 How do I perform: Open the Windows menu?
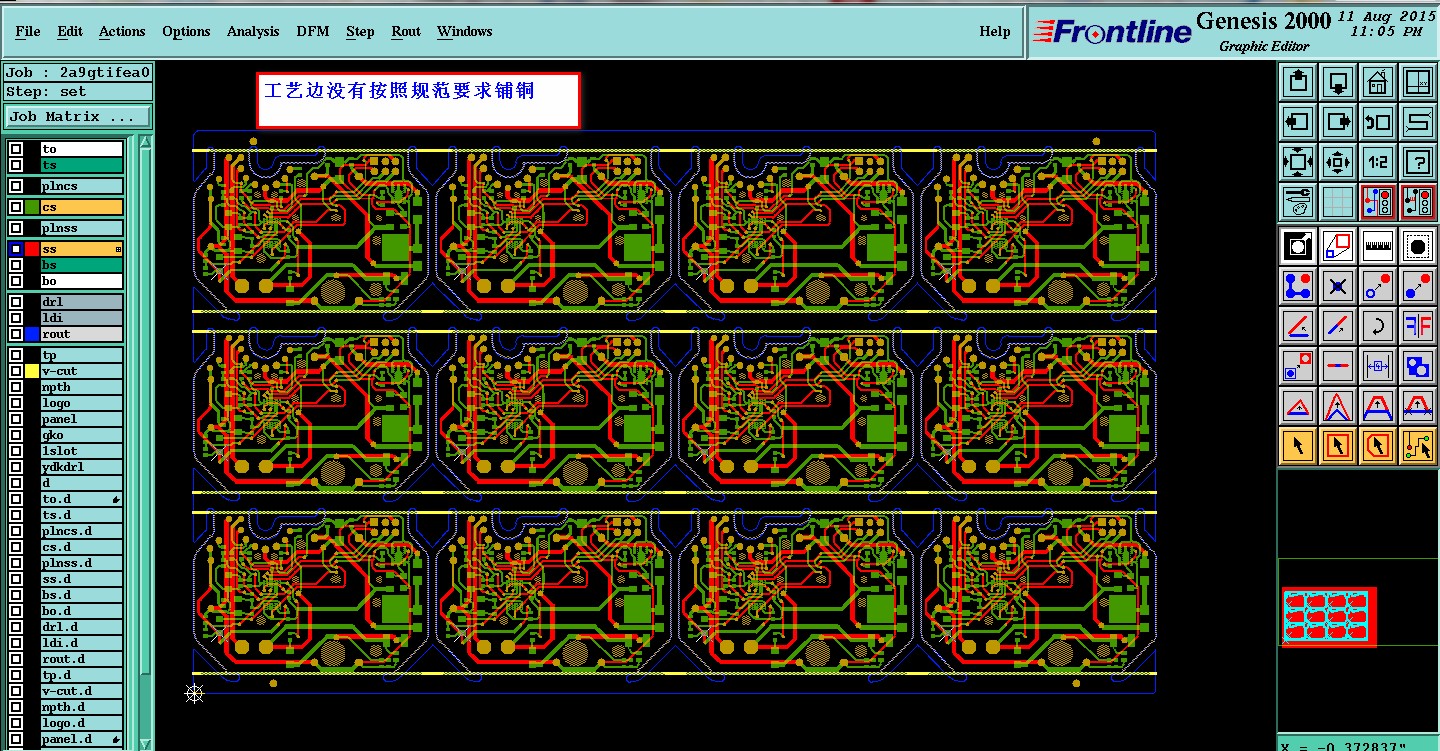465,31
